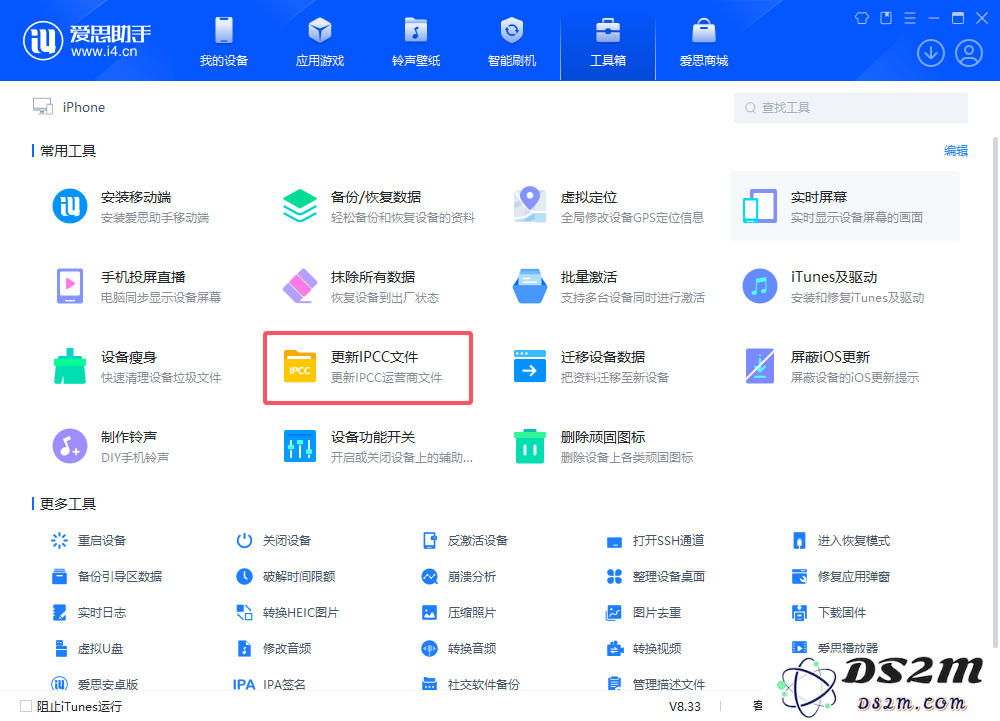This screenshot has width=1000, height=721.
Task: Open the 我的设备 tab
Action: point(223,42)
